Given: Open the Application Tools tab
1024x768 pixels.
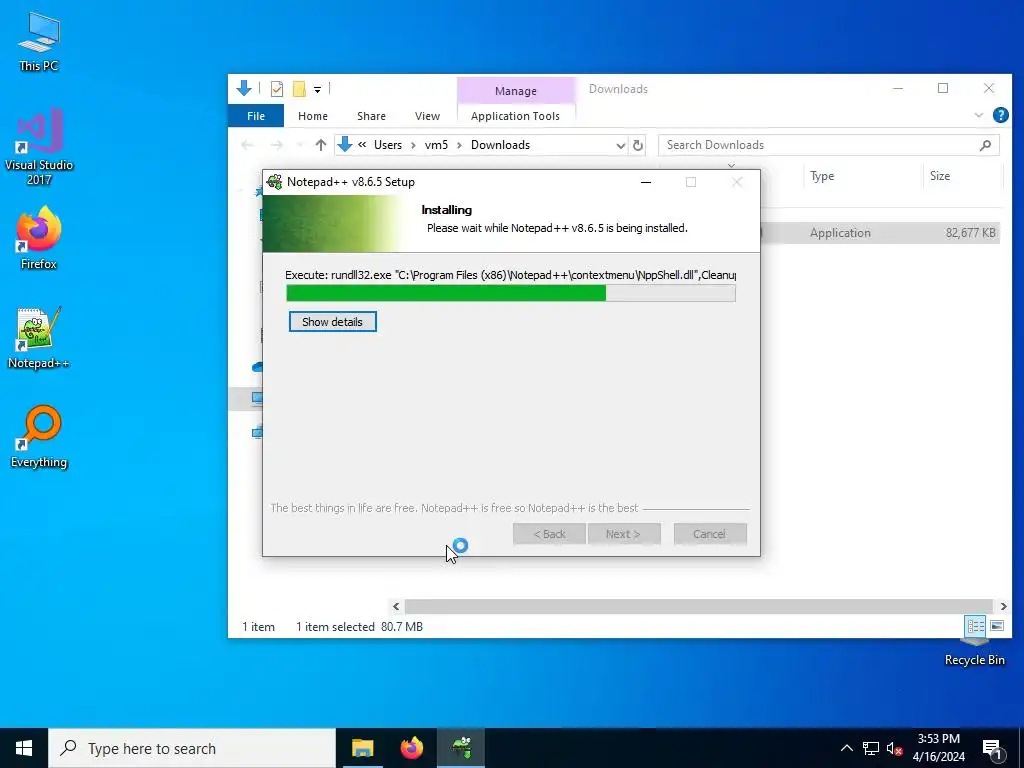Looking at the screenshot, I should click(515, 116).
